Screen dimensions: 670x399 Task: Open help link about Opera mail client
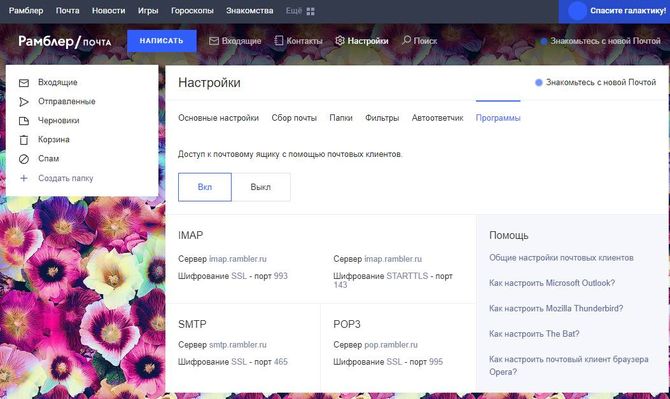pyautogui.click(x=569, y=366)
